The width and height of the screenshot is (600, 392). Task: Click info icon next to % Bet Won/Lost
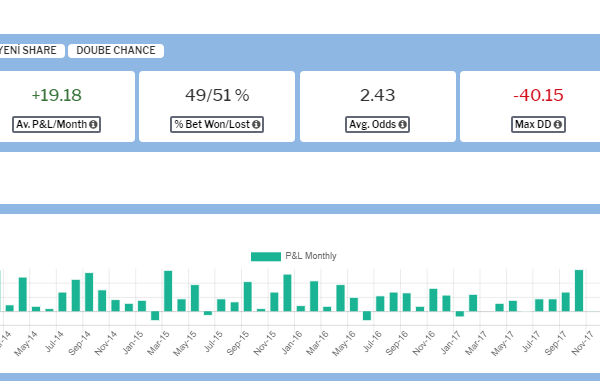256,124
